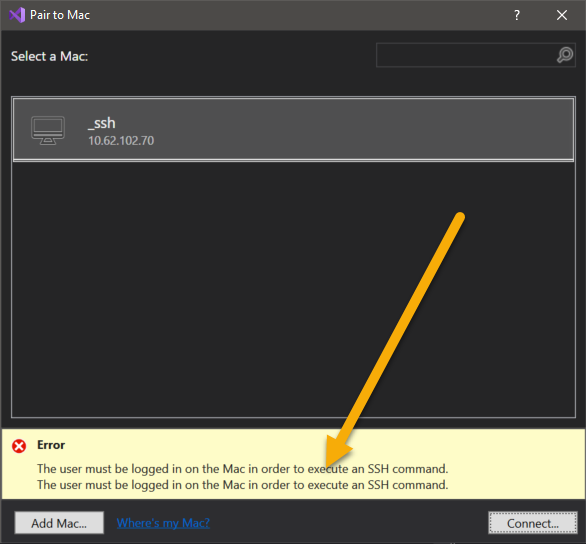Click the Select a Mac: label
The image size is (586, 544).
tap(49, 56)
